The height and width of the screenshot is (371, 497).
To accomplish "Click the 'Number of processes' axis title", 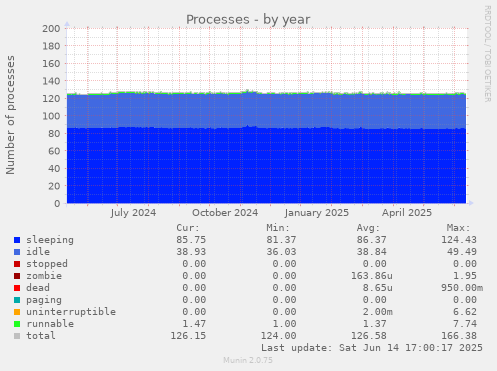I will [10, 115].
